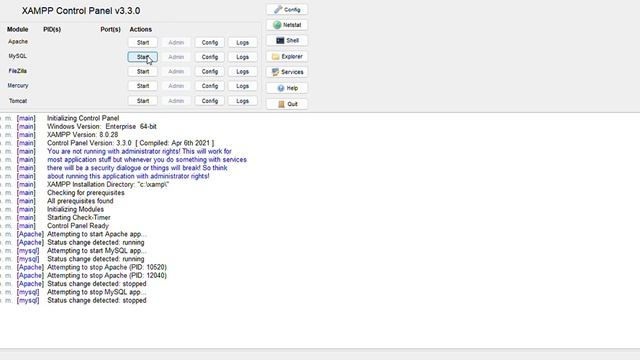The image size is (640, 360).
Task: Click 'Attempting to start Apache app...' log line
Action: point(97,234)
